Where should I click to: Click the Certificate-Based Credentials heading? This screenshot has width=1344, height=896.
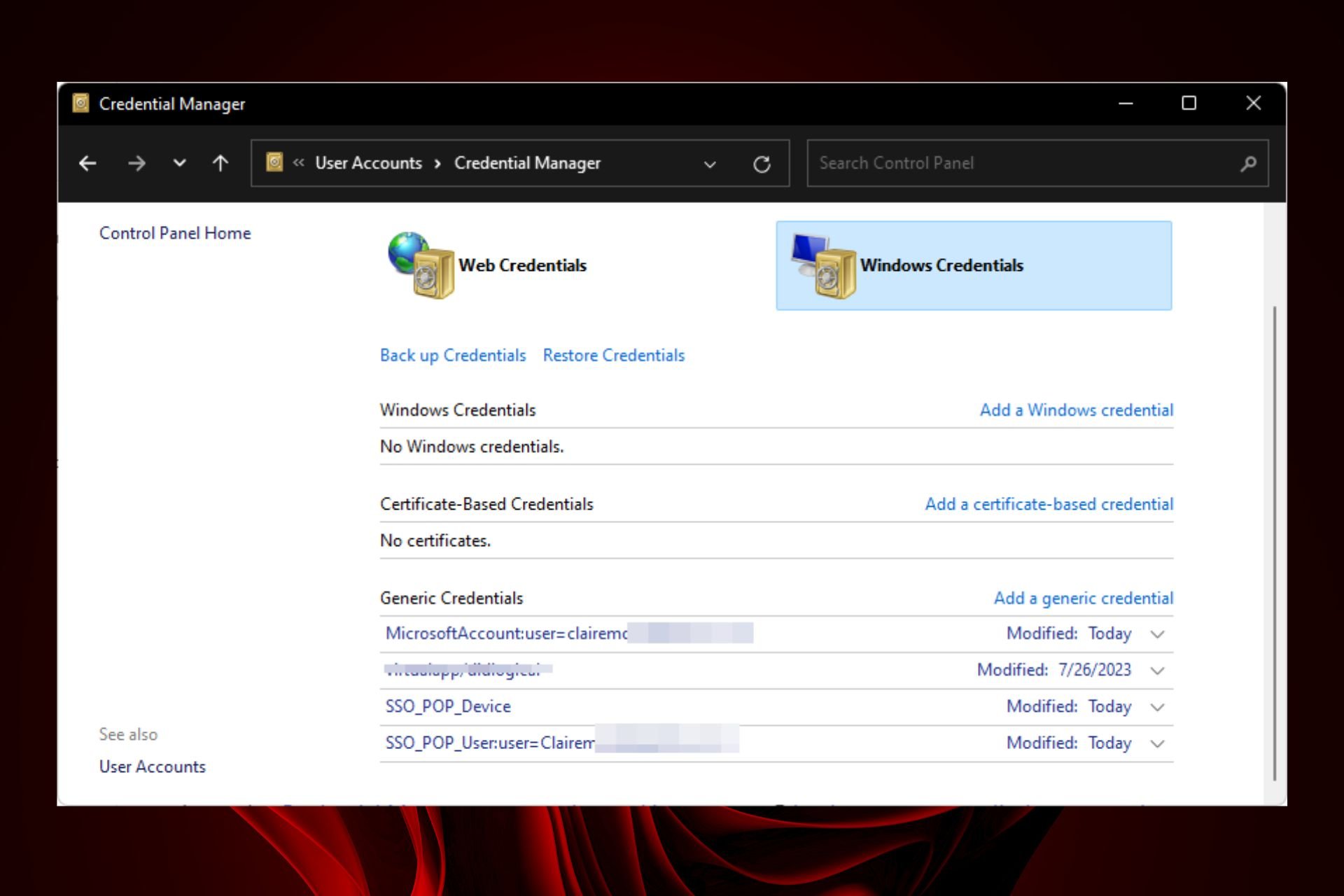coord(486,504)
